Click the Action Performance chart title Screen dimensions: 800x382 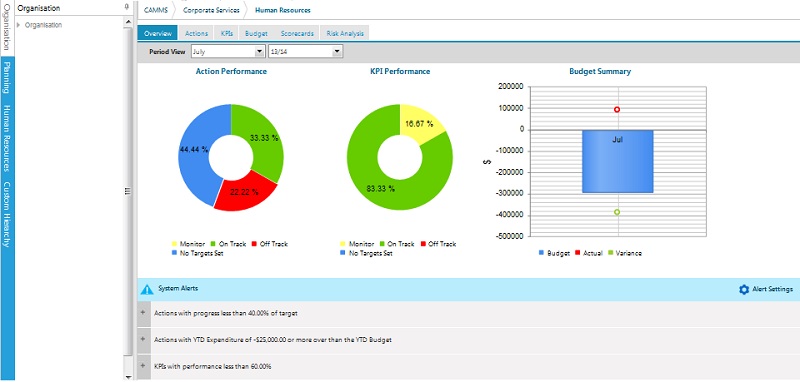pyautogui.click(x=231, y=71)
